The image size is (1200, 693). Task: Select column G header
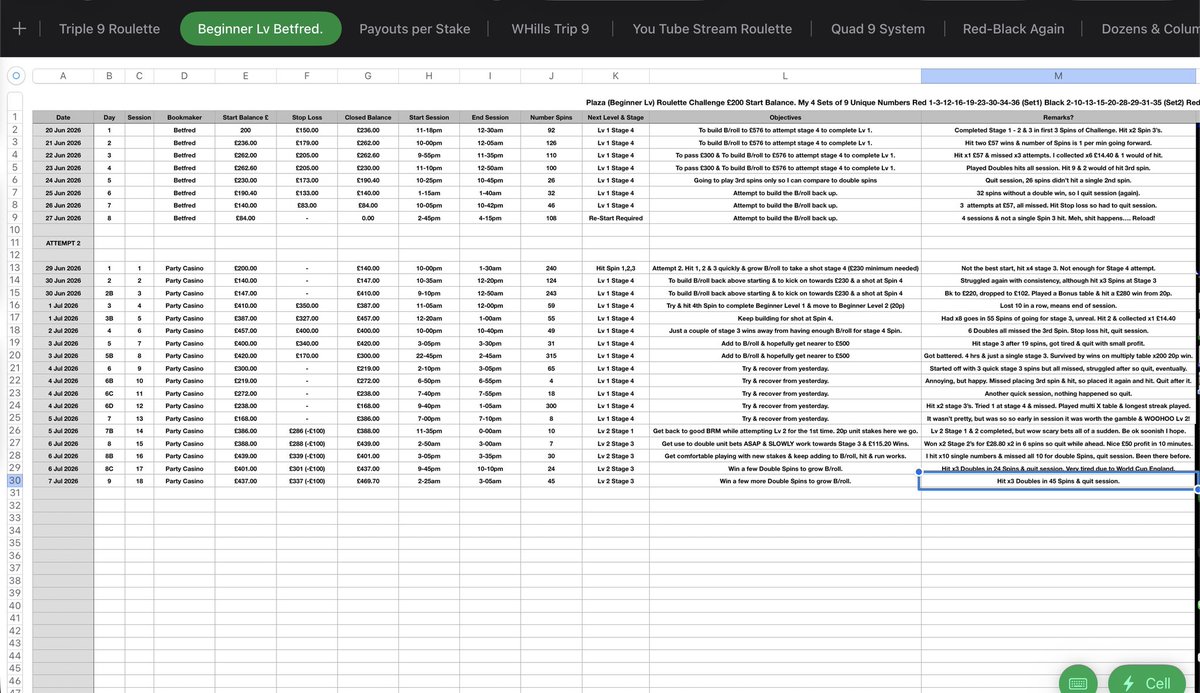pyautogui.click(x=368, y=76)
